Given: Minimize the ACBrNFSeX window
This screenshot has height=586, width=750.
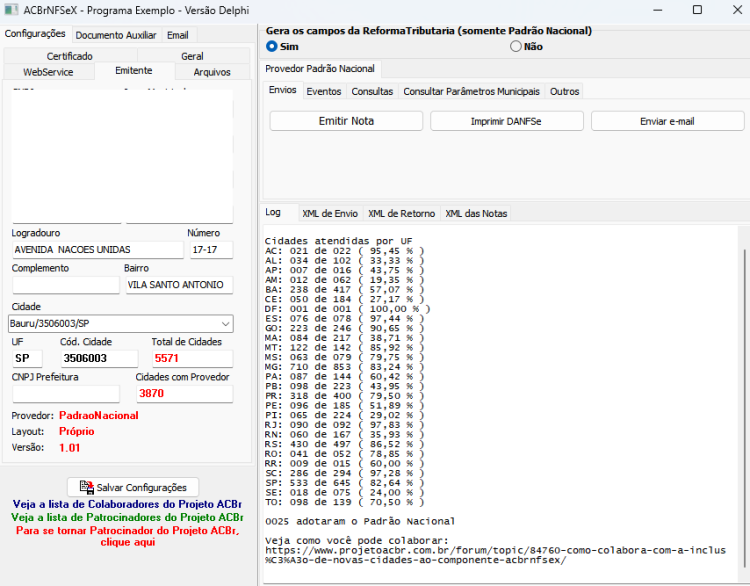Looking at the screenshot, I should [x=658, y=10].
